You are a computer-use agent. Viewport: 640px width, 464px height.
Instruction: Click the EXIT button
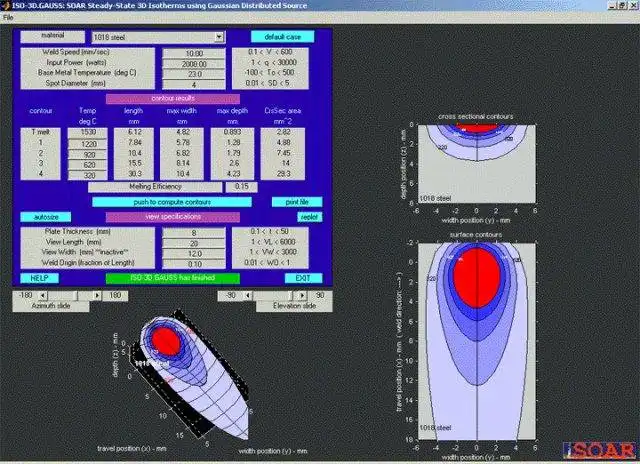click(x=303, y=278)
